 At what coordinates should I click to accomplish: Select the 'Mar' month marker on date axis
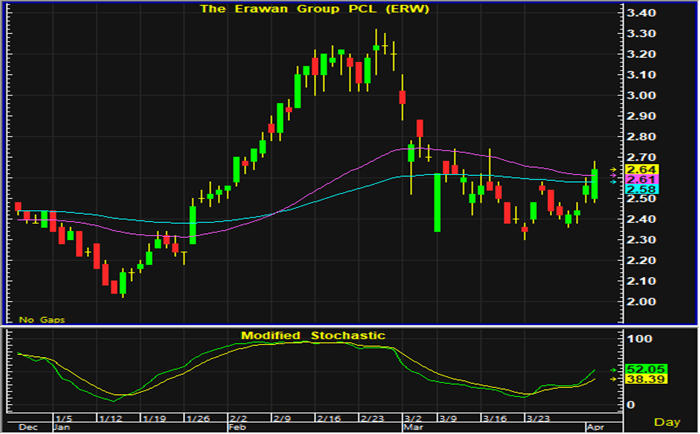(412, 425)
